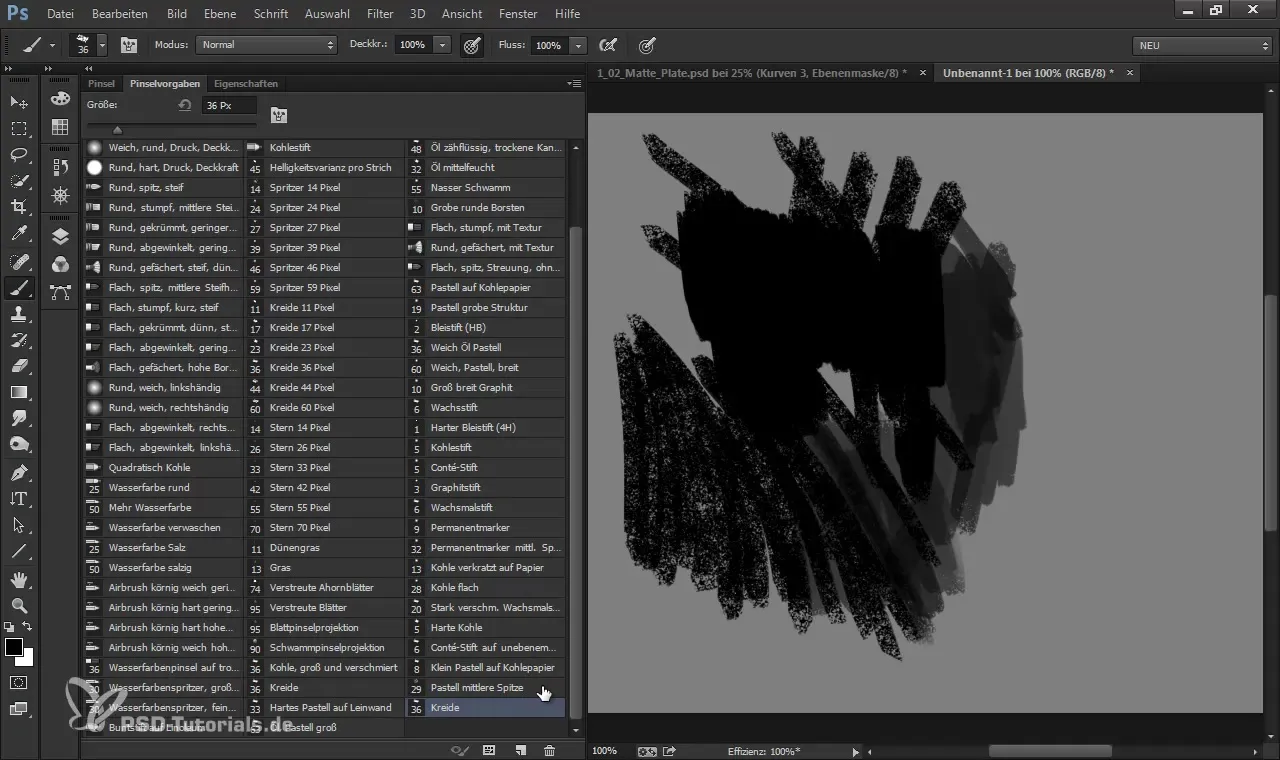Choose the Clone Stamp tool
Screen dimensions: 1280x760
point(19,314)
